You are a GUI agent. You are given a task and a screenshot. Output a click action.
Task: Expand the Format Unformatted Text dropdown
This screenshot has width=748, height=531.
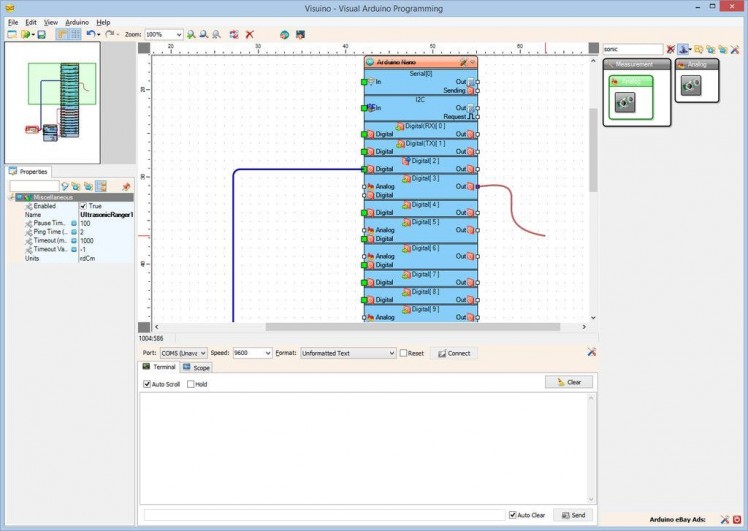pos(391,353)
